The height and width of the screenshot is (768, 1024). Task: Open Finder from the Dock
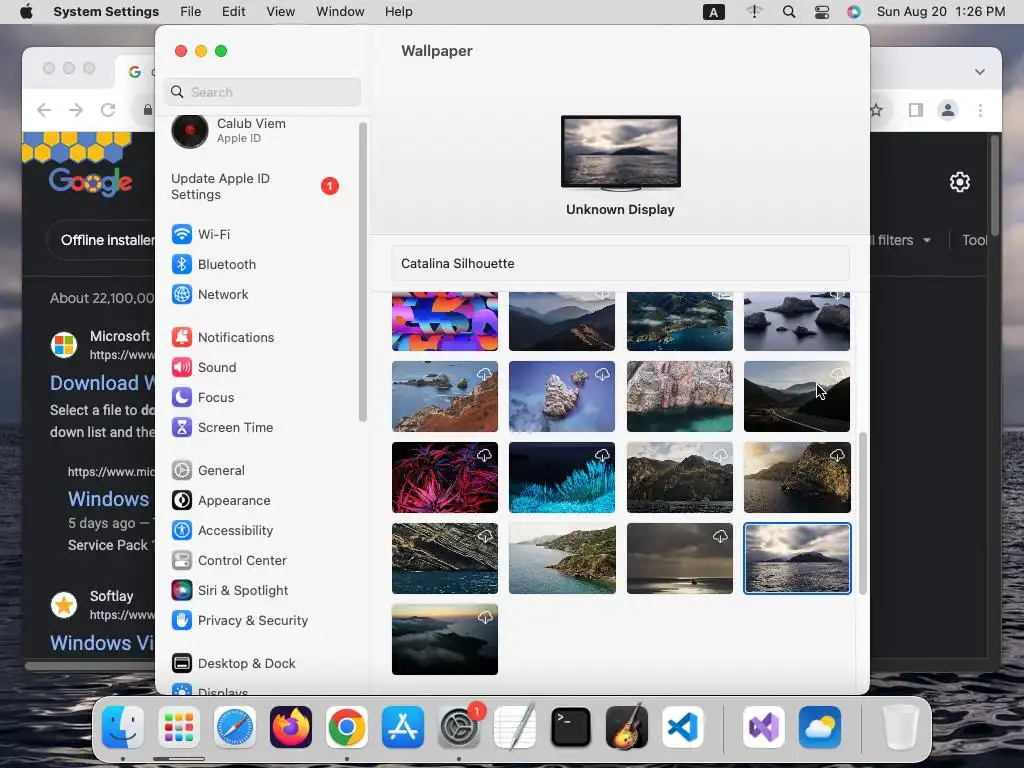(123, 727)
